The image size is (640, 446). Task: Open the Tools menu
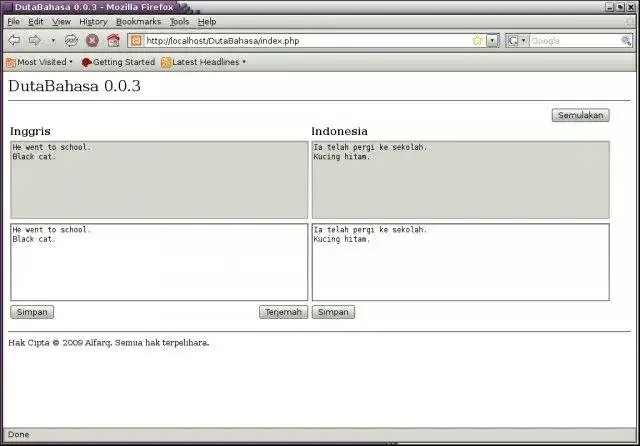pyautogui.click(x=179, y=22)
